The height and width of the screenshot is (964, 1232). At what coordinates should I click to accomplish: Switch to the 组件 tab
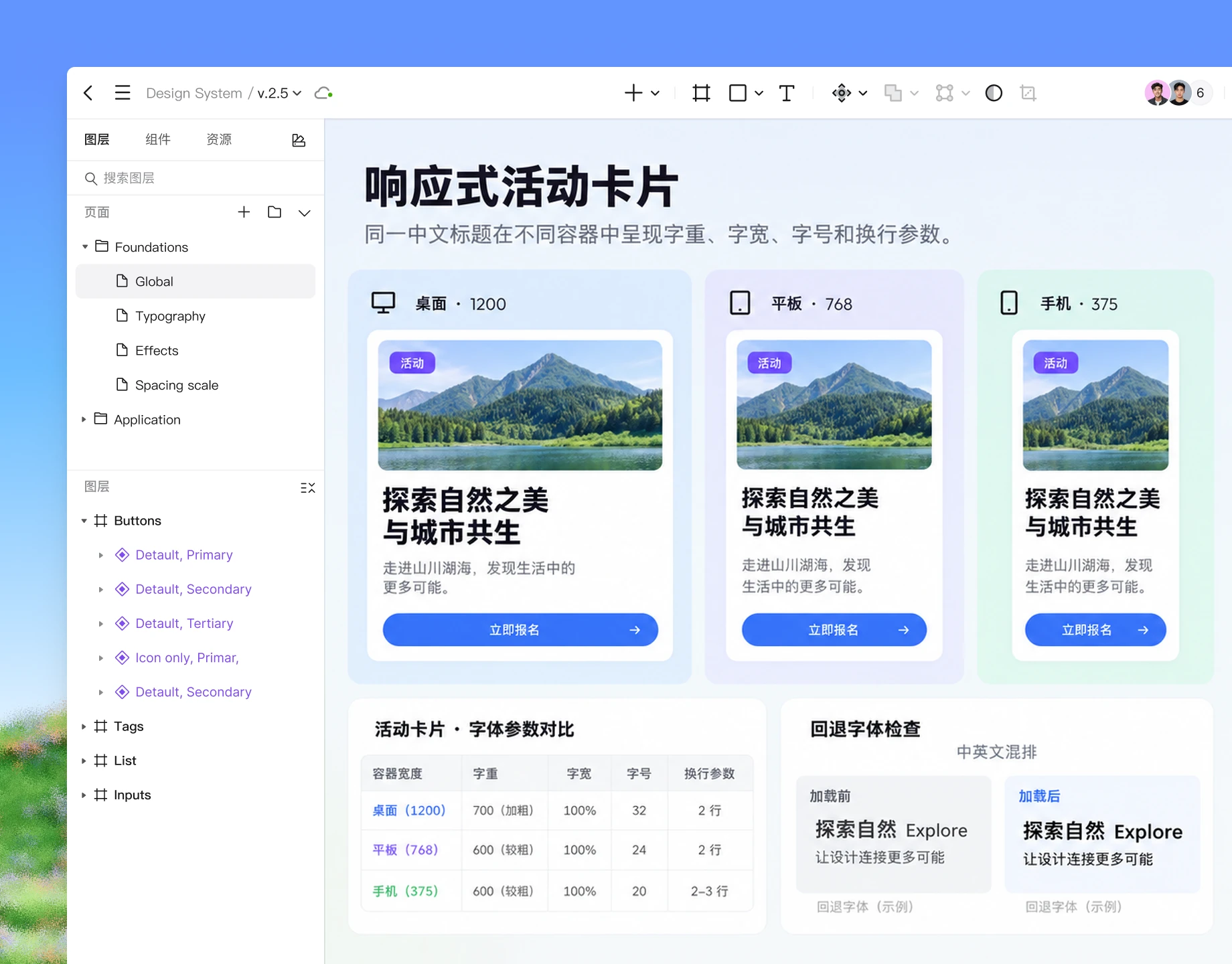pyautogui.click(x=158, y=139)
